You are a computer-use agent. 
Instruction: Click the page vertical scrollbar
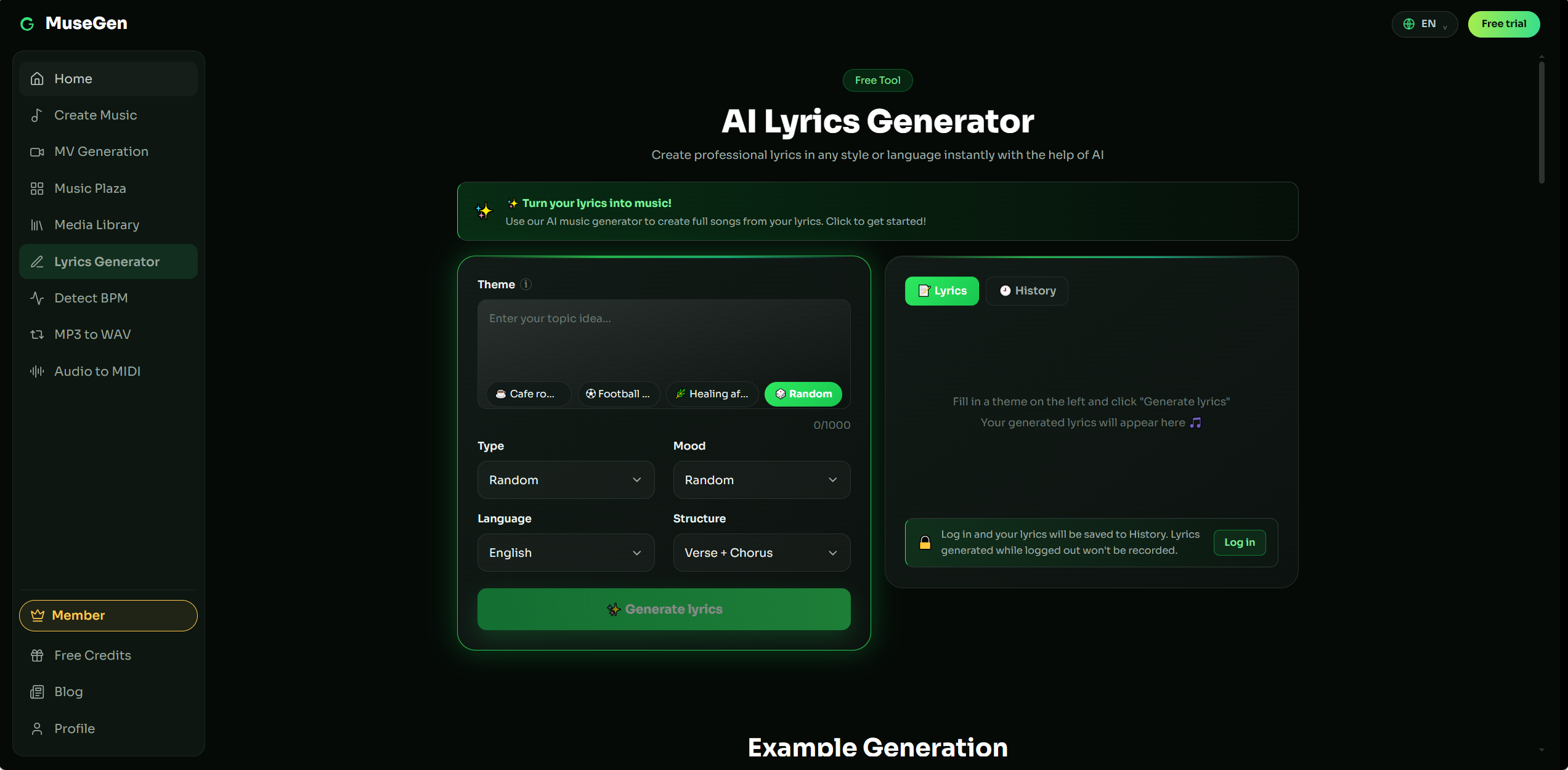(1542, 122)
